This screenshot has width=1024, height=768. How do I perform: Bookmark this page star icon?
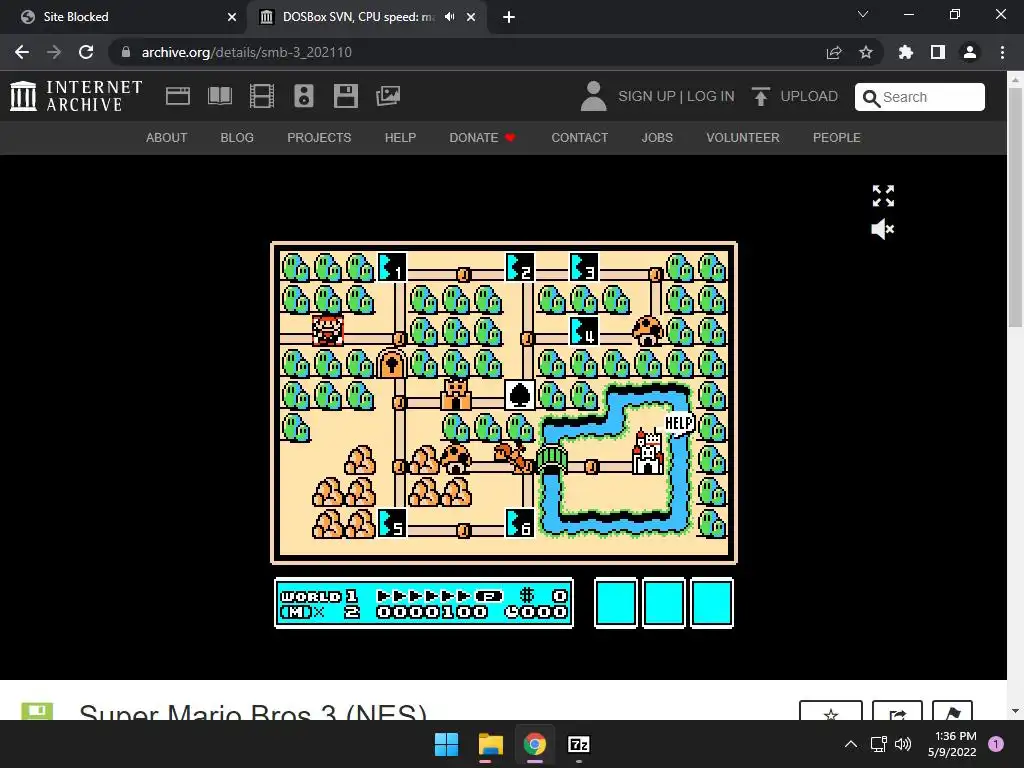(866, 52)
